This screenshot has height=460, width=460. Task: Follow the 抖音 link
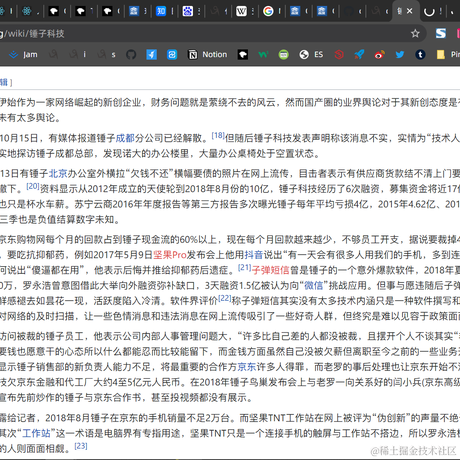pos(254,255)
